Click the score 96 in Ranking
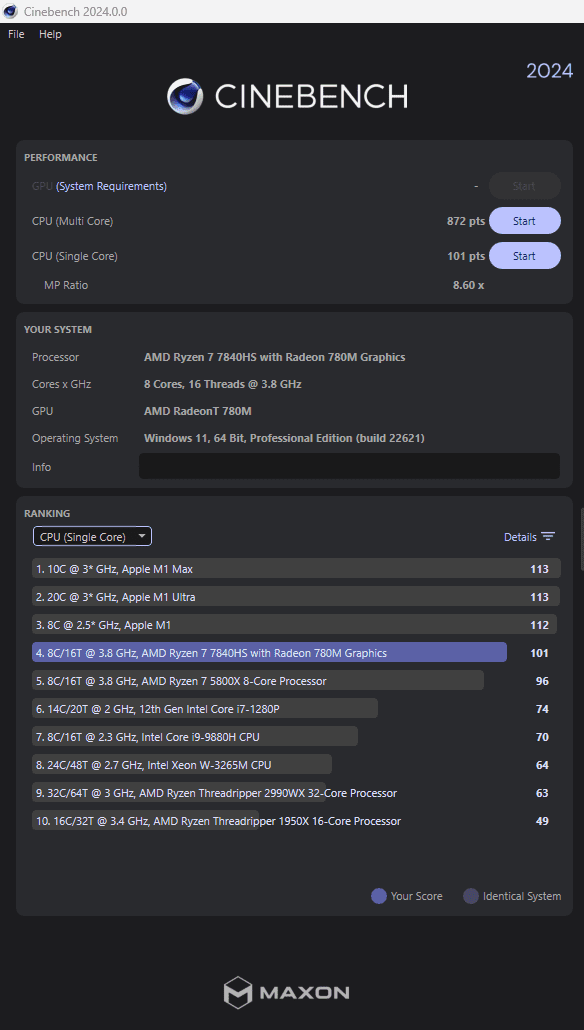The height and width of the screenshot is (1030, 584). [x=542, y=681]
